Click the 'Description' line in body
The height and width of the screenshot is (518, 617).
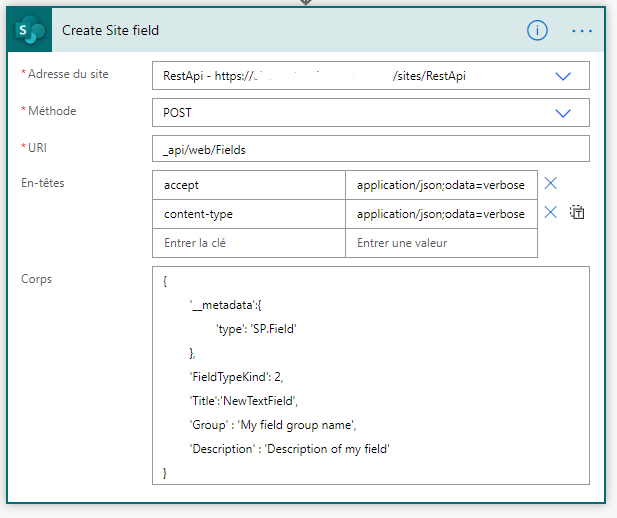[x=289, y=449]
